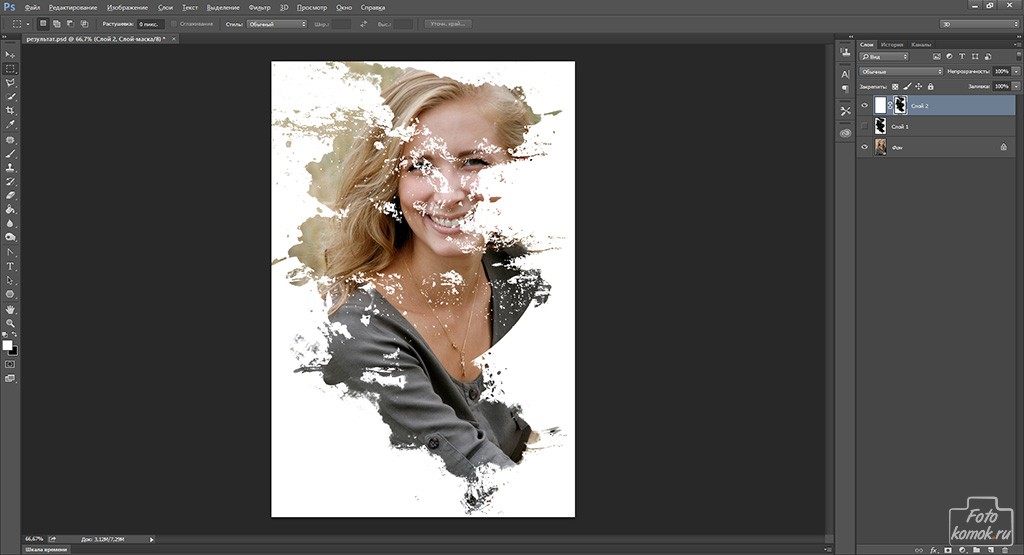Select the Eyedropper tool
The width and height of the screenshot is (1024, 555).
point(10,124)
